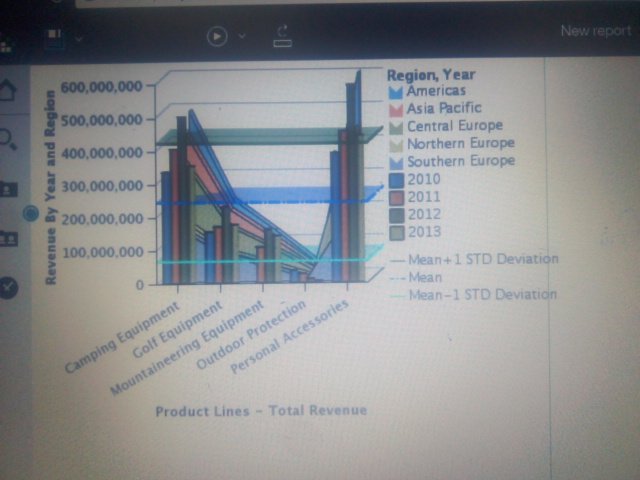Click the 2010 legend color box
This screenshot has width=640, height=480.
[397, 180]
